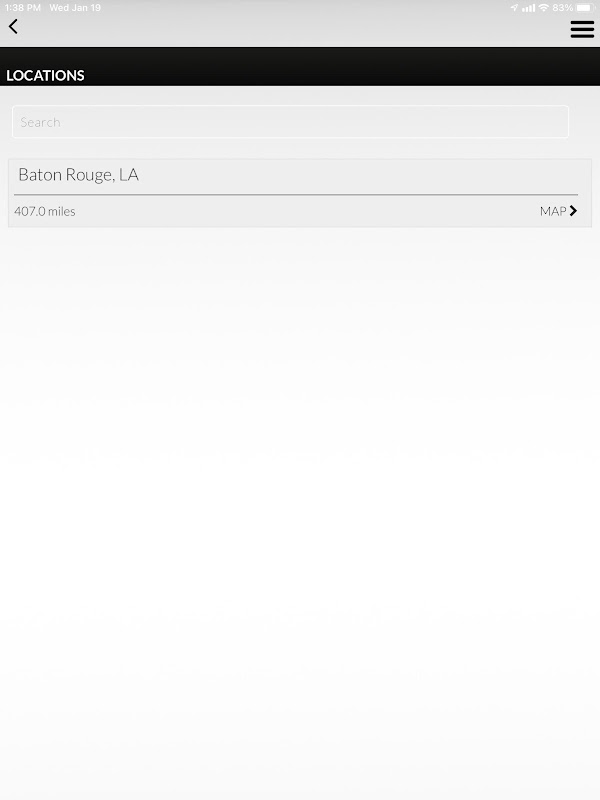
Task: Click the divider line under Baton Rouge
Action: (296, 194)
